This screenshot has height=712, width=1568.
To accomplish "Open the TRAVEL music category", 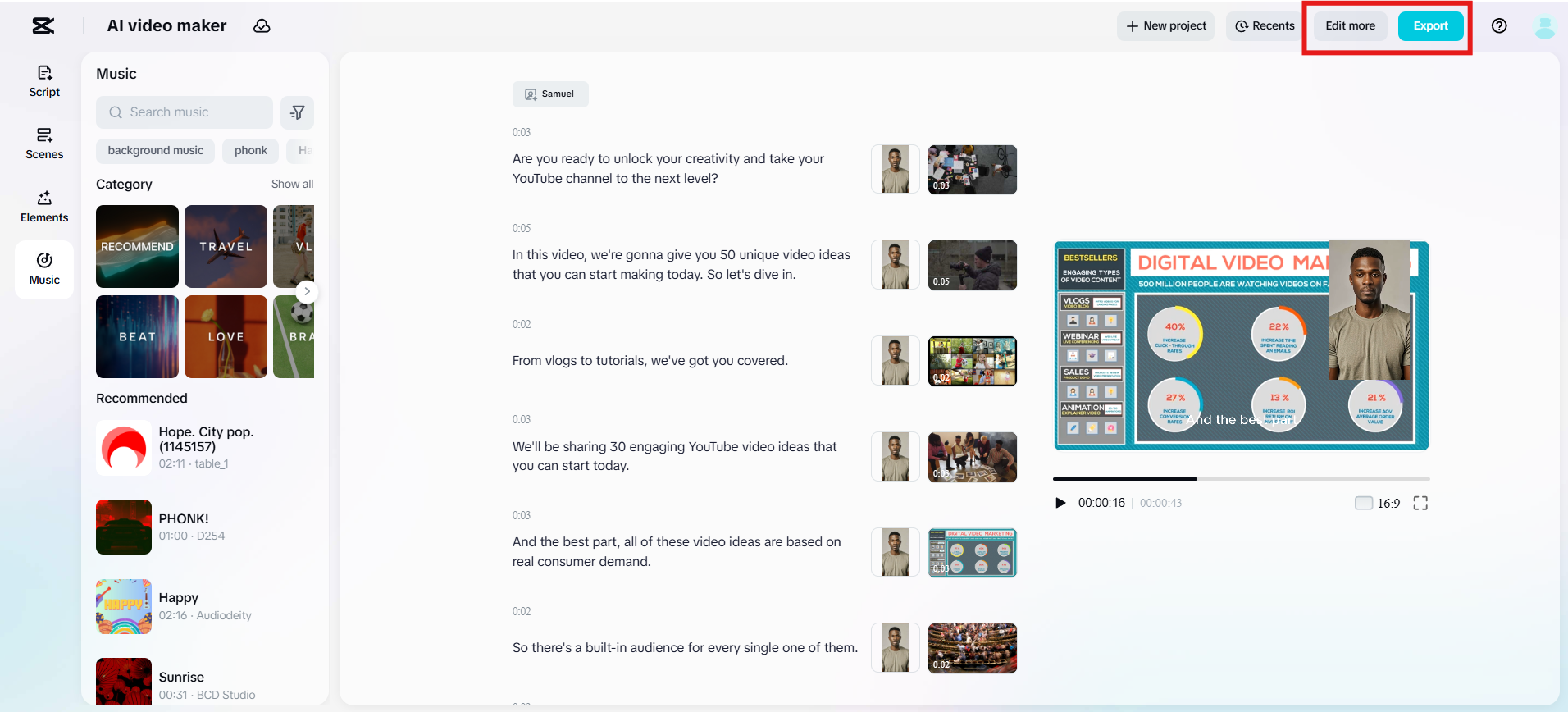I will (x=226, y=246).
